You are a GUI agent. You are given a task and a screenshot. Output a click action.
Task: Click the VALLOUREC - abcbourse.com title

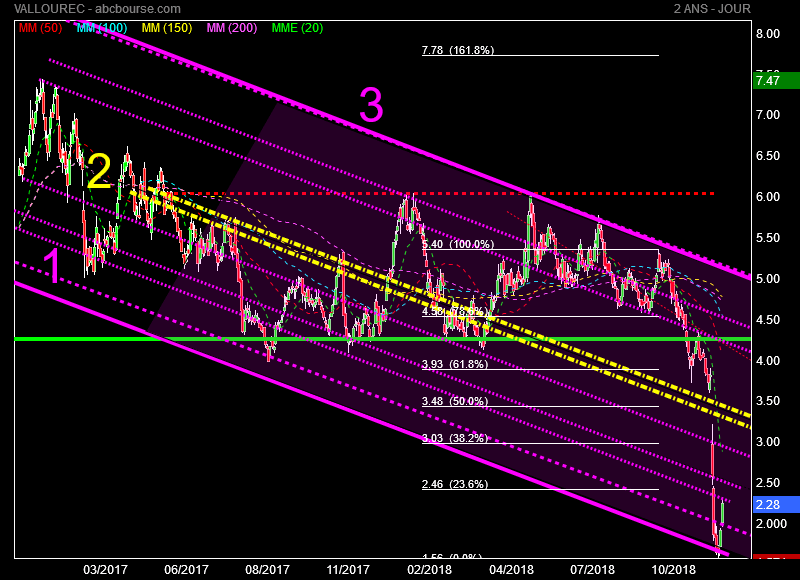tap(97, 9)
